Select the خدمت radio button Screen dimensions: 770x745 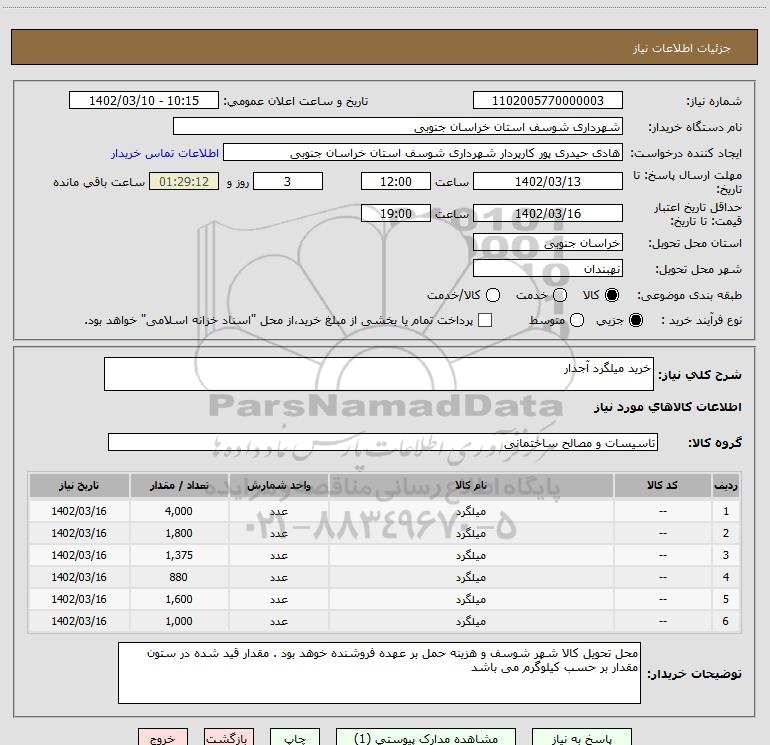[560, 295]
